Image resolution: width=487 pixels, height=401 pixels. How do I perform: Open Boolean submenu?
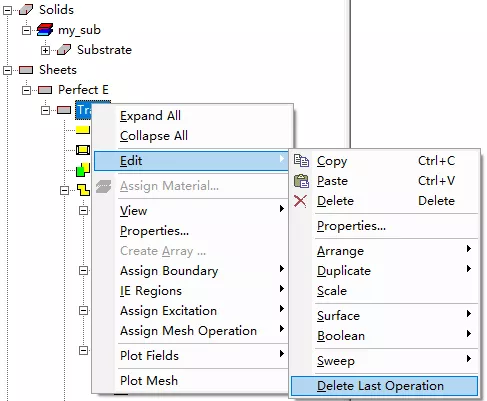385,336
